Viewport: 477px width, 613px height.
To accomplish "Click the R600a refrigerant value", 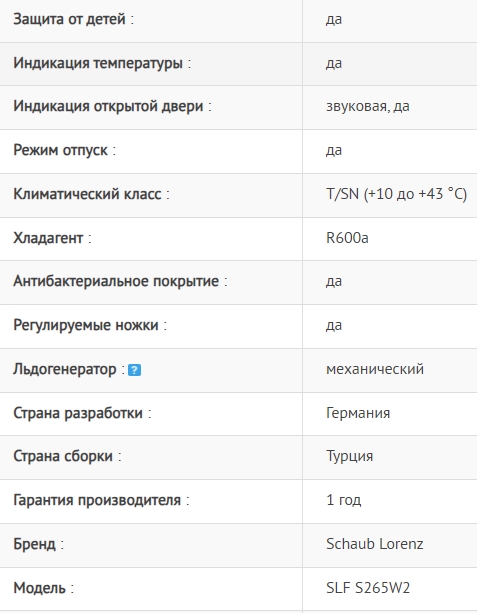I will pyautogui.click(x=347, y=238).
